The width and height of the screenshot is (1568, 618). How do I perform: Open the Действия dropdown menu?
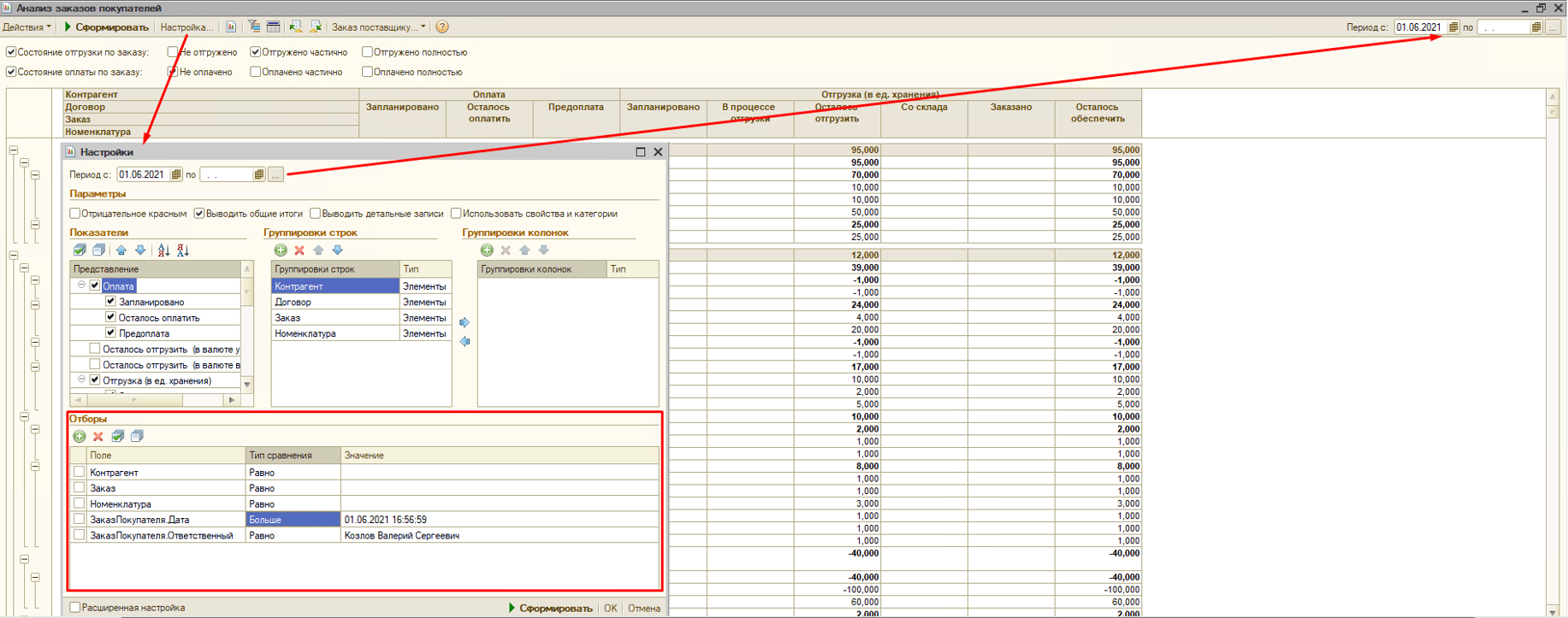27,27
